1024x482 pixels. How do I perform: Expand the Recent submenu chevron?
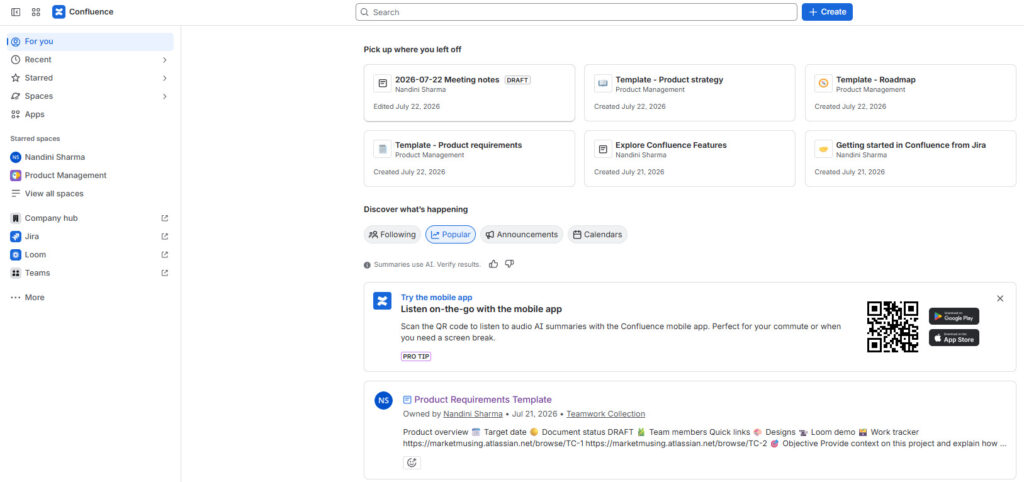point(165,59)
